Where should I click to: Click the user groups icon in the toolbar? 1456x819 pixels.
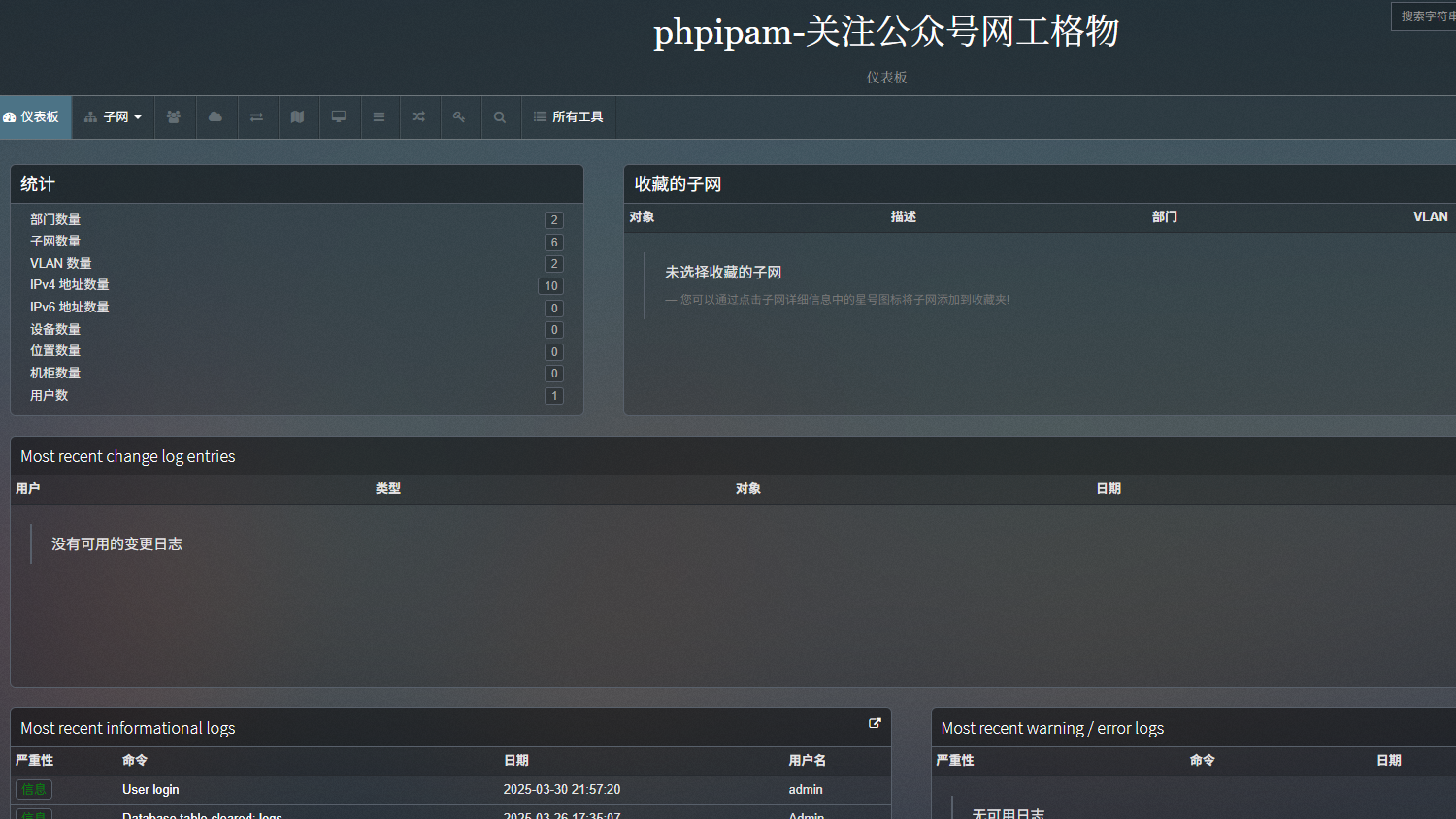point(173,116)
